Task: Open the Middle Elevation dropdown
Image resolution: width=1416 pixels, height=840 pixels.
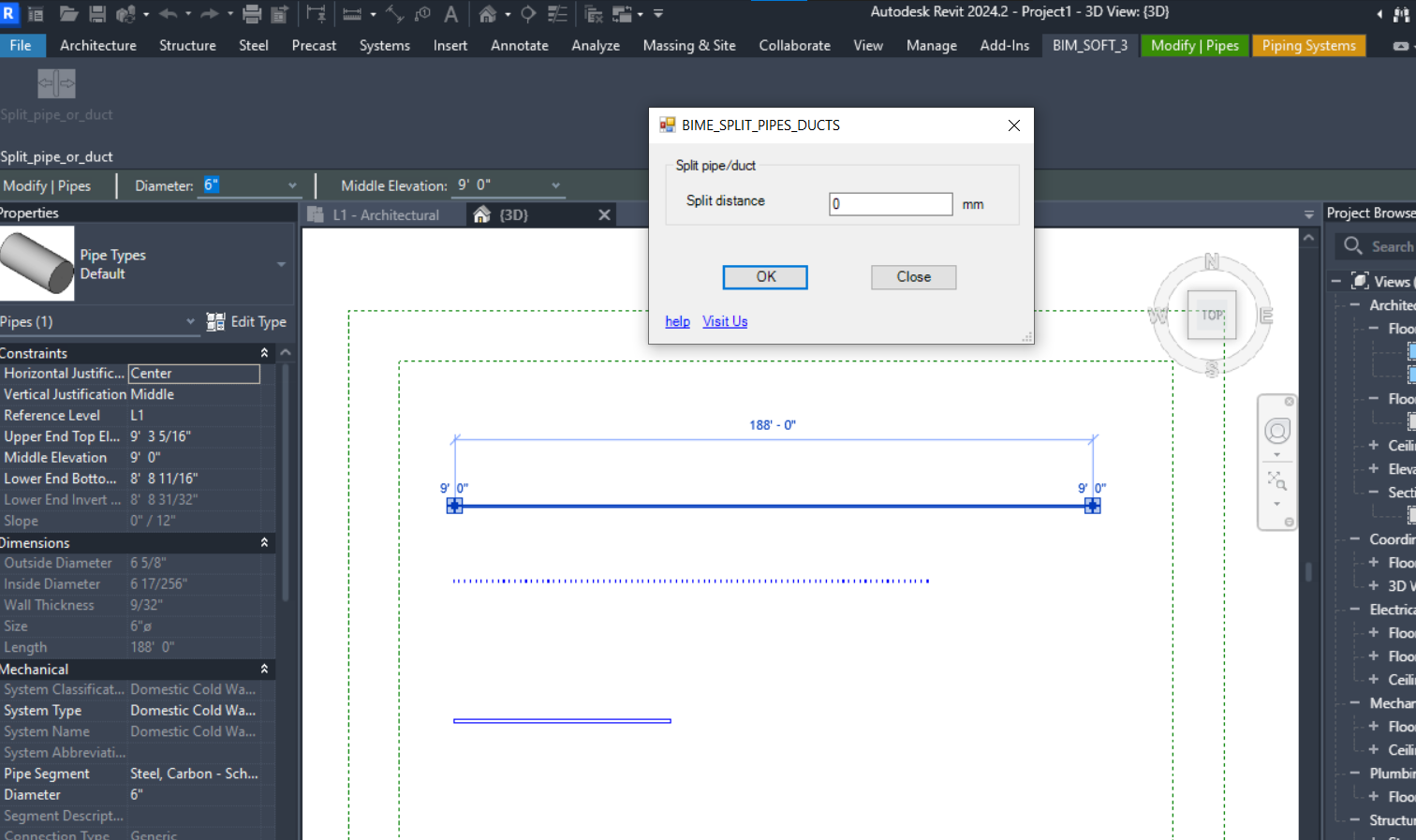Action: [x=555, y=185]
